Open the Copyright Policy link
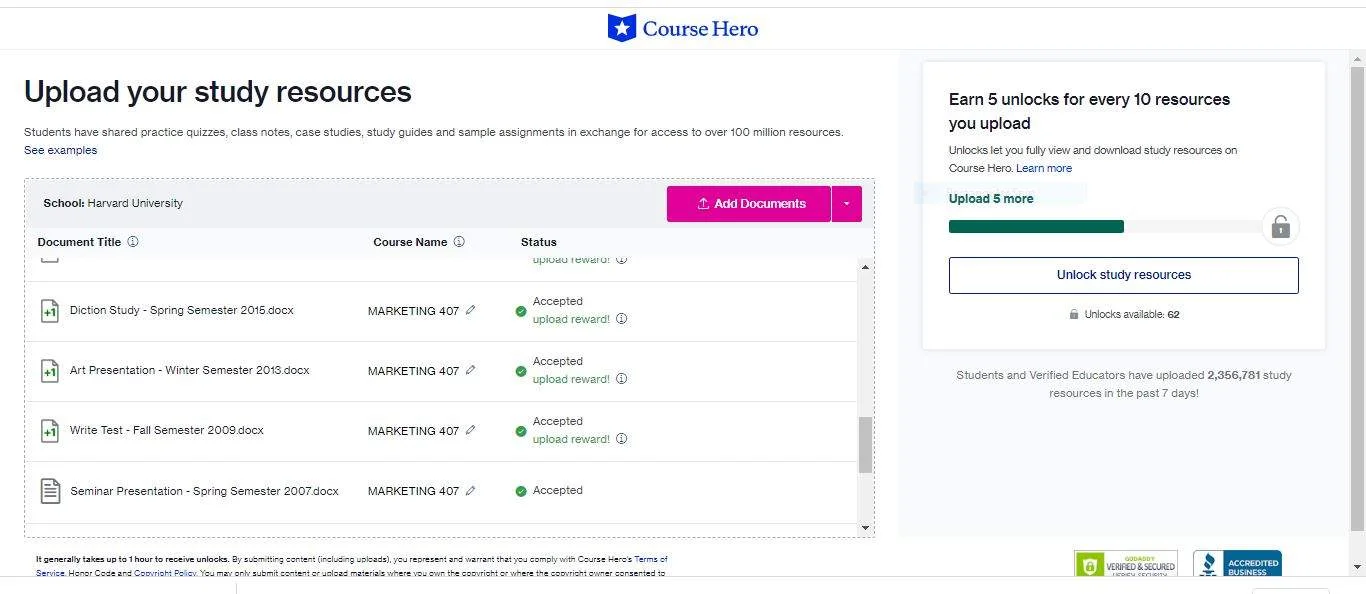The width and height of the screenshot is (1366, 594). click(x=165, y=573)
